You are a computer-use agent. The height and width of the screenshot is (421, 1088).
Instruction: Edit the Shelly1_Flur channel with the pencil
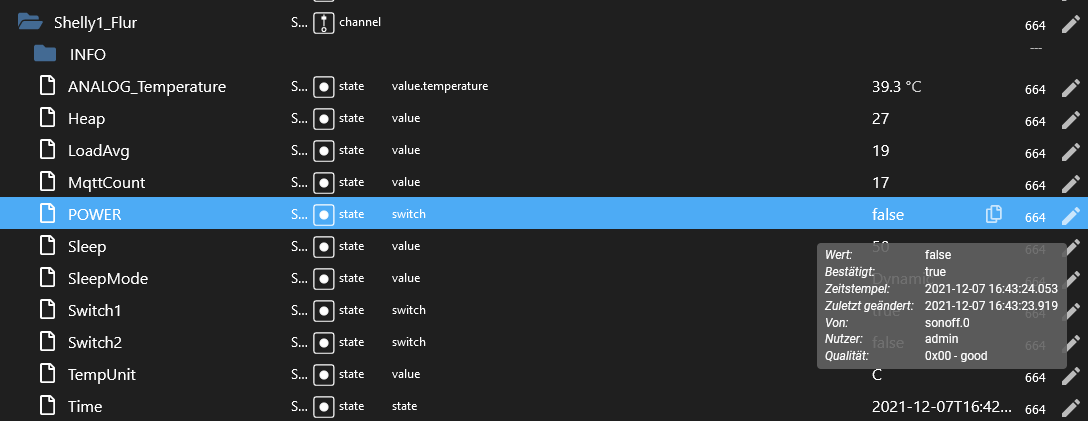[1070, 24]
